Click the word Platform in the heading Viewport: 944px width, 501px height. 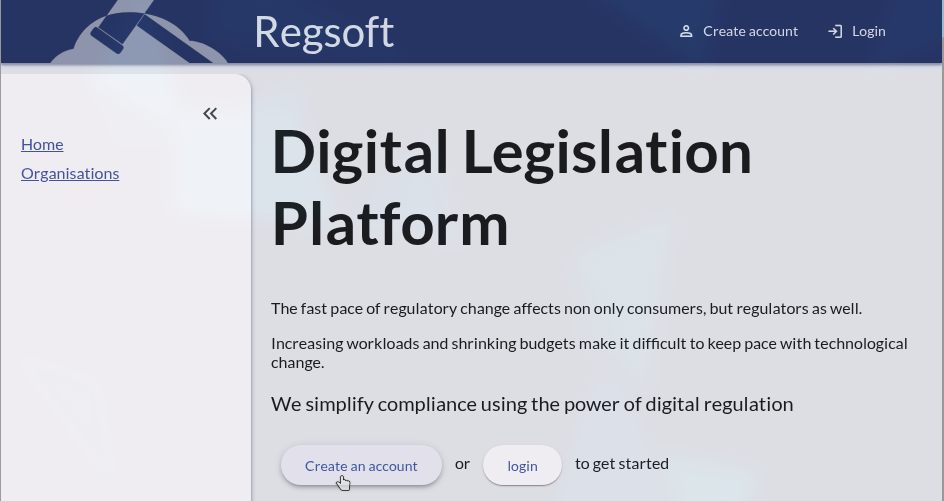[390, 224]
